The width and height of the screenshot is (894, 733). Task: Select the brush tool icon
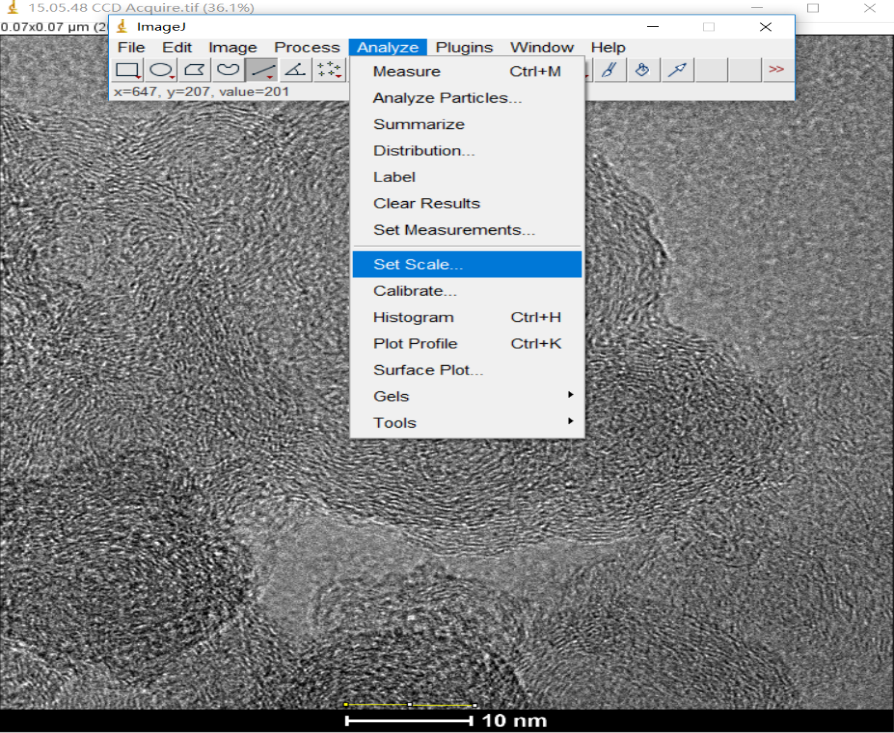(x=609, y=70)
